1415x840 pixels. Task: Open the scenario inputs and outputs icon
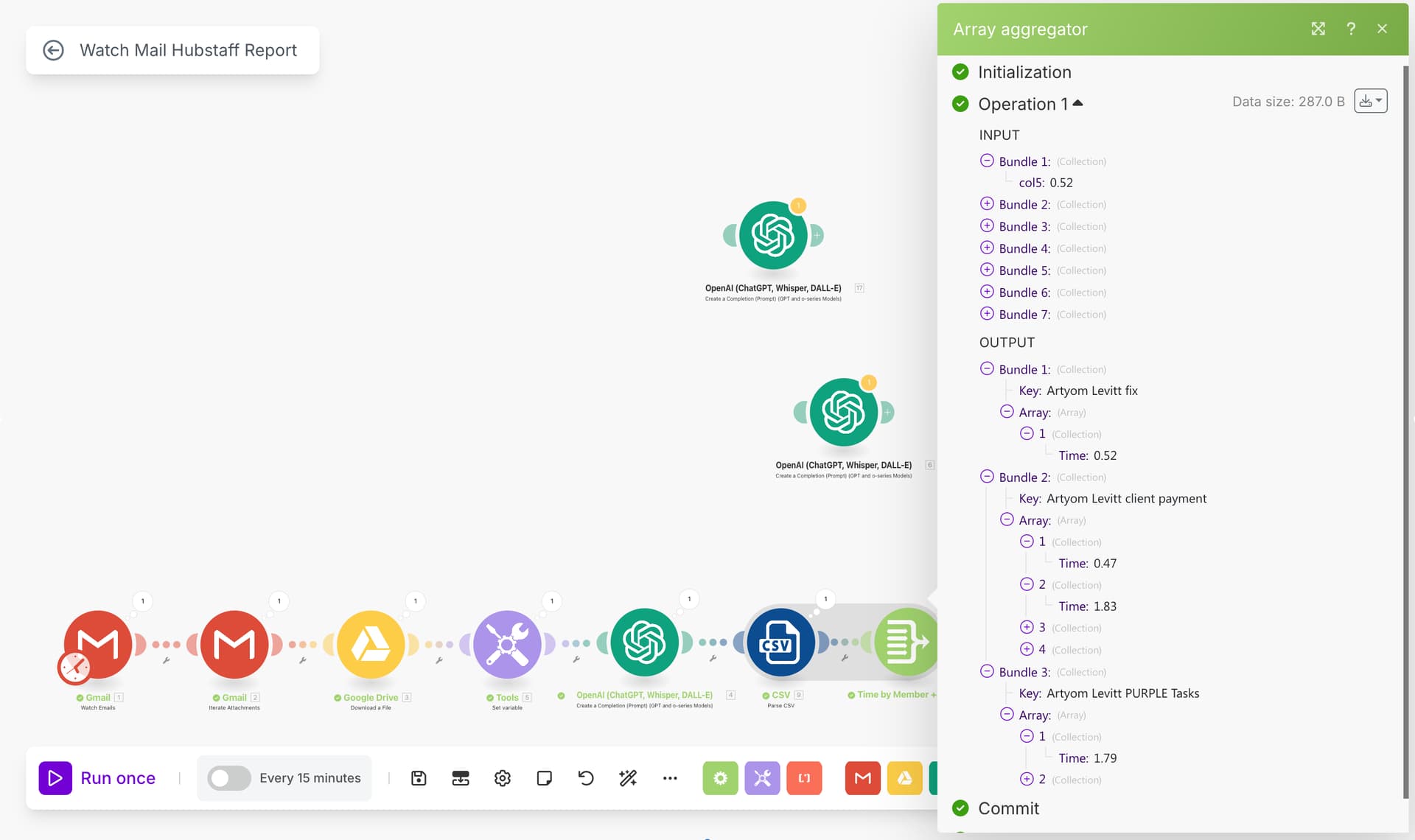[x=461, y=778]
